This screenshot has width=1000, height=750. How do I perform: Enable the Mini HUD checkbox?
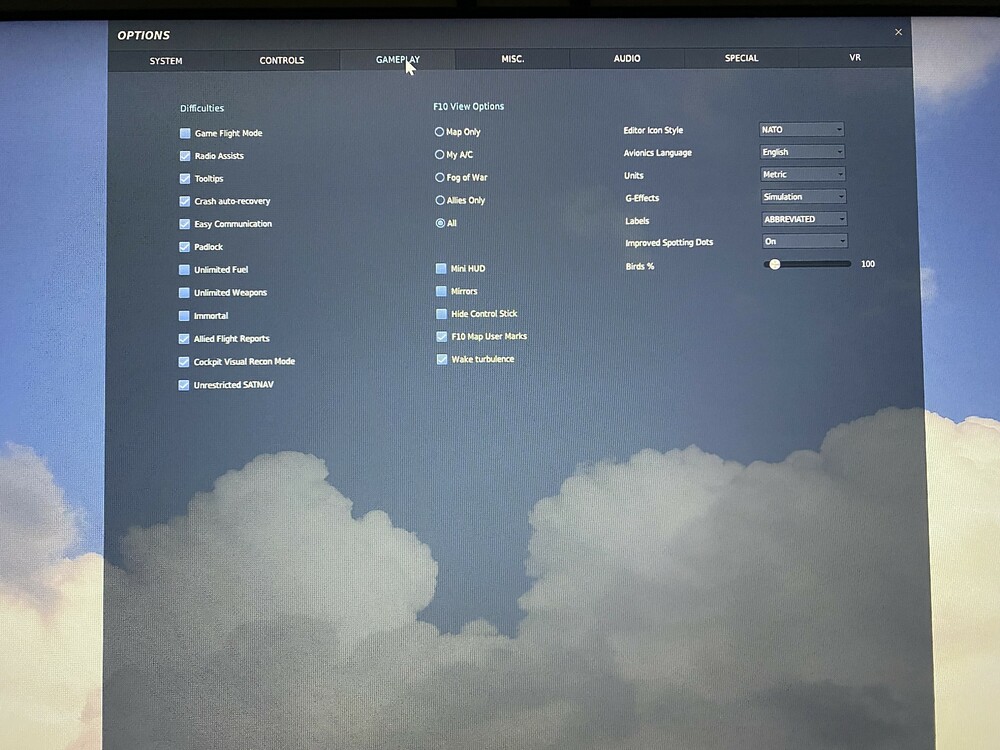(441, 268)
